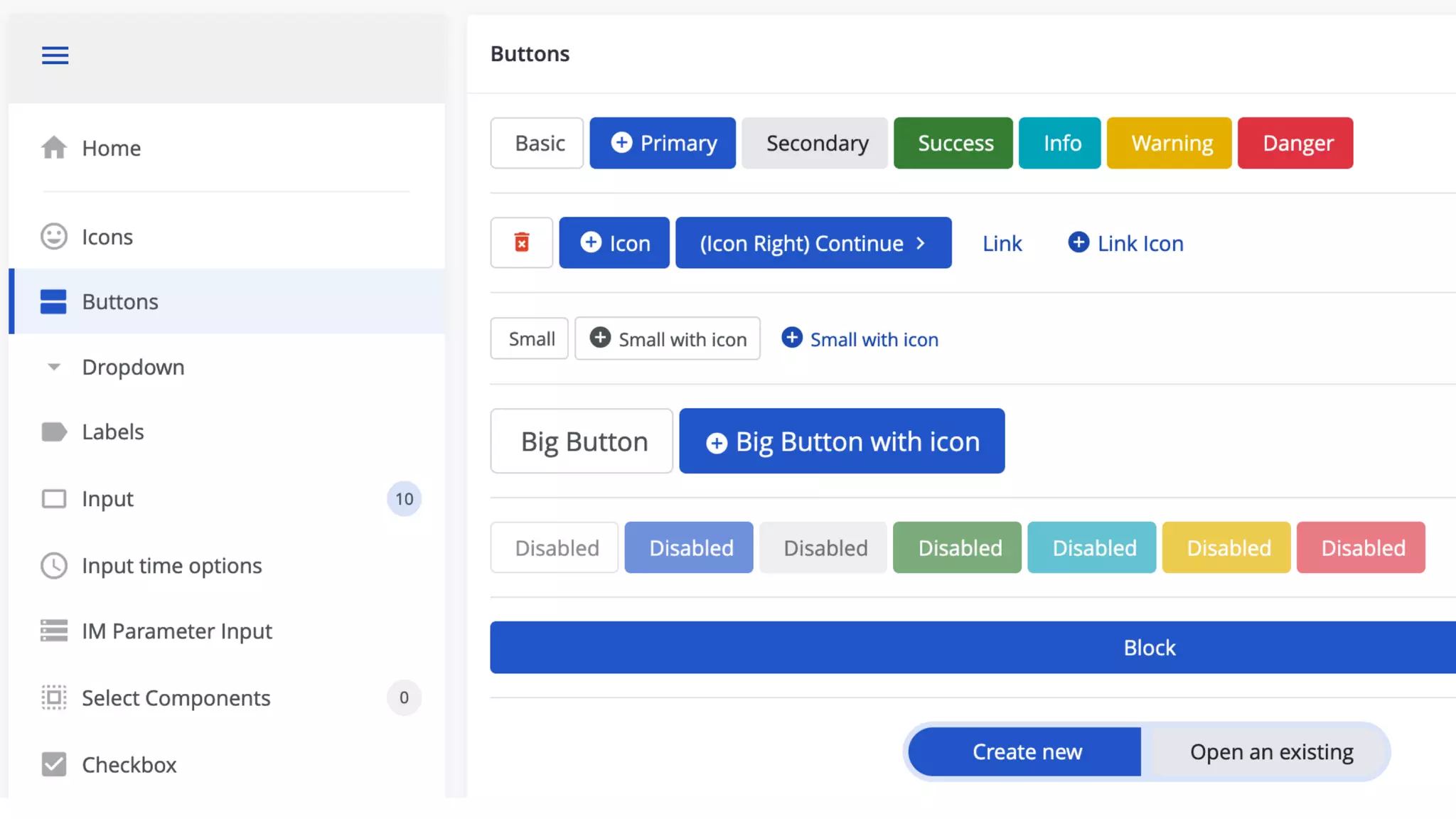This screenshot has height=819, width=1456.
Task: Click the Link Icon hyperlink
Action: click(1126, 243)
